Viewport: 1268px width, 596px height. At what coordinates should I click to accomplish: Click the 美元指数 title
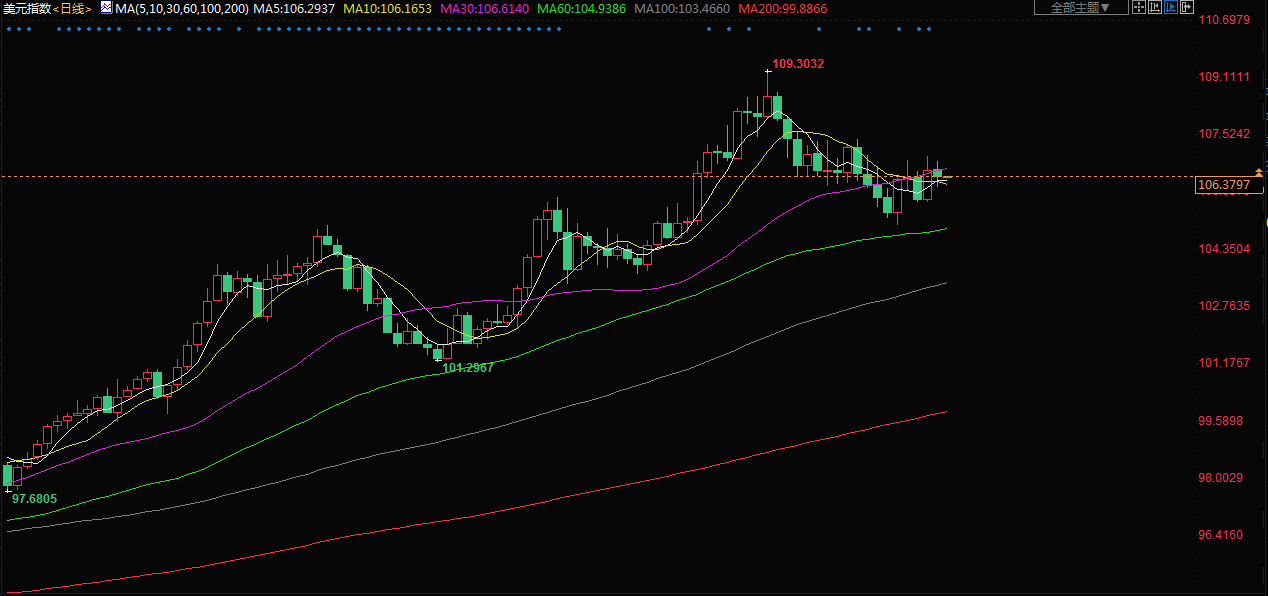click(26, 8)
